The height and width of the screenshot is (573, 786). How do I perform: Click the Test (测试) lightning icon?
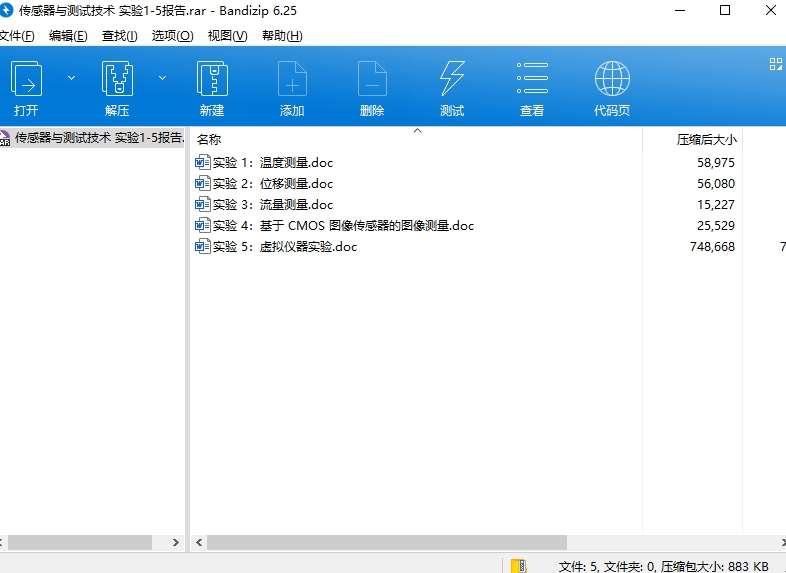point(452,78)
